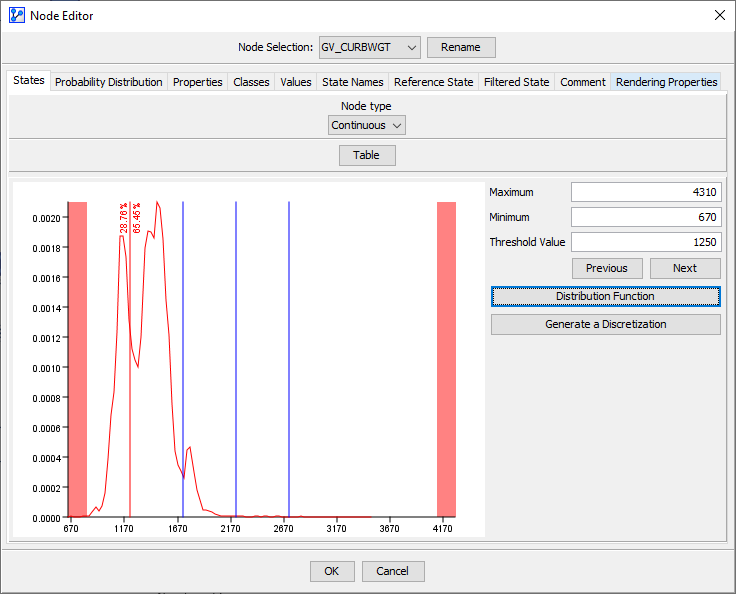This screenshot has height=594, width=736.
Task: Switch to the Probability Distribution tab
Action: (x=108, y=82)
